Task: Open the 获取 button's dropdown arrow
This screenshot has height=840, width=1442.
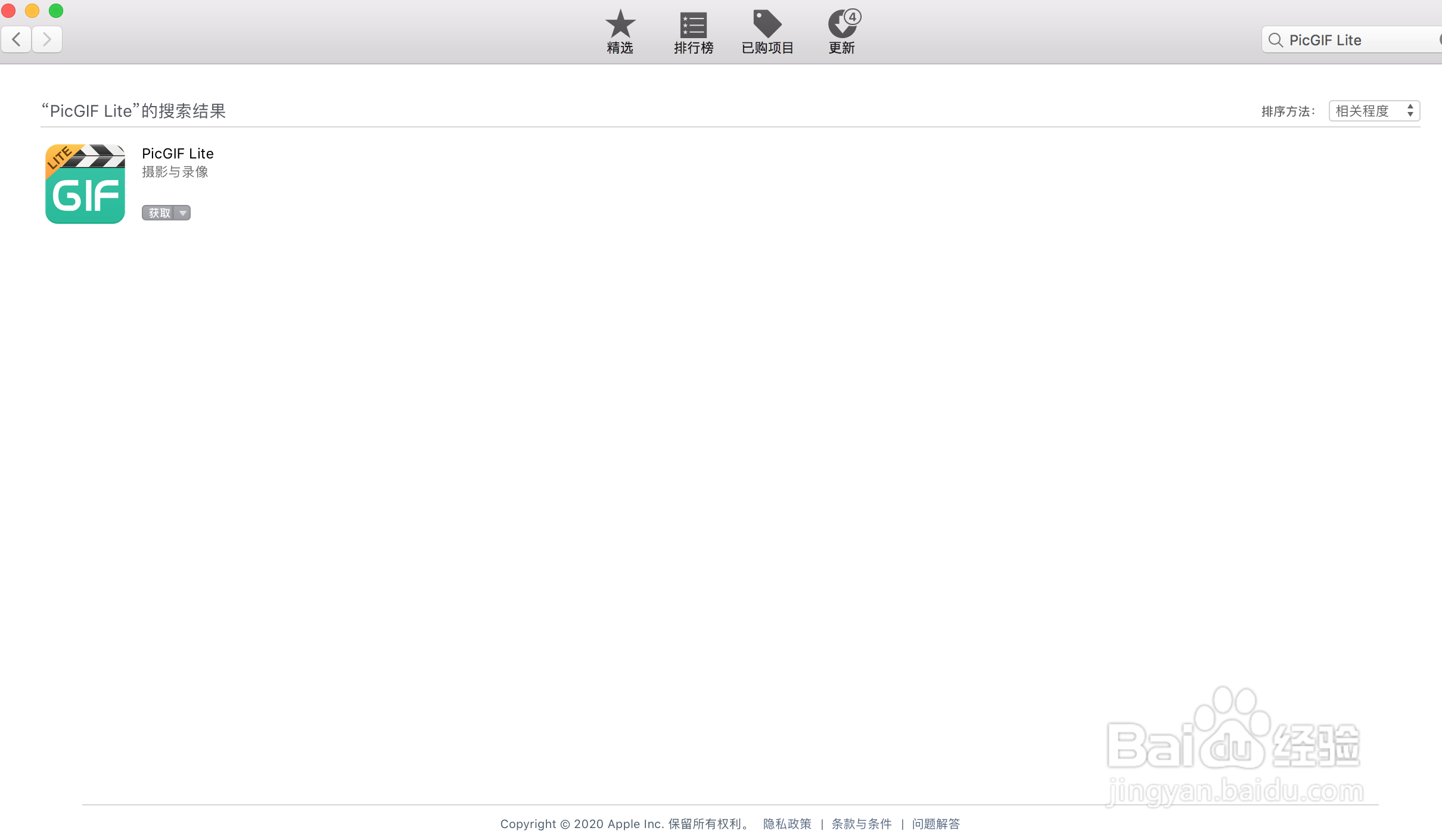Action: pyautogui.click(x=182, y=213)
